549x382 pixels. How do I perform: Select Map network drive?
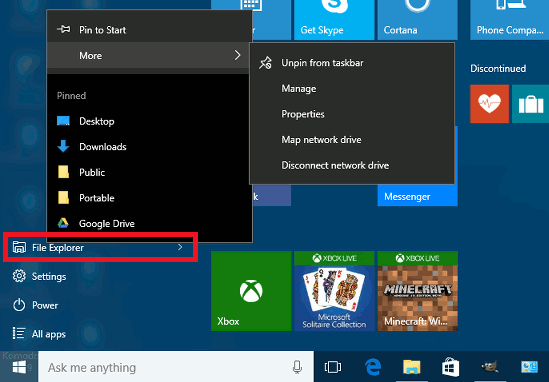pyautogui.click(x=352, y=140)
